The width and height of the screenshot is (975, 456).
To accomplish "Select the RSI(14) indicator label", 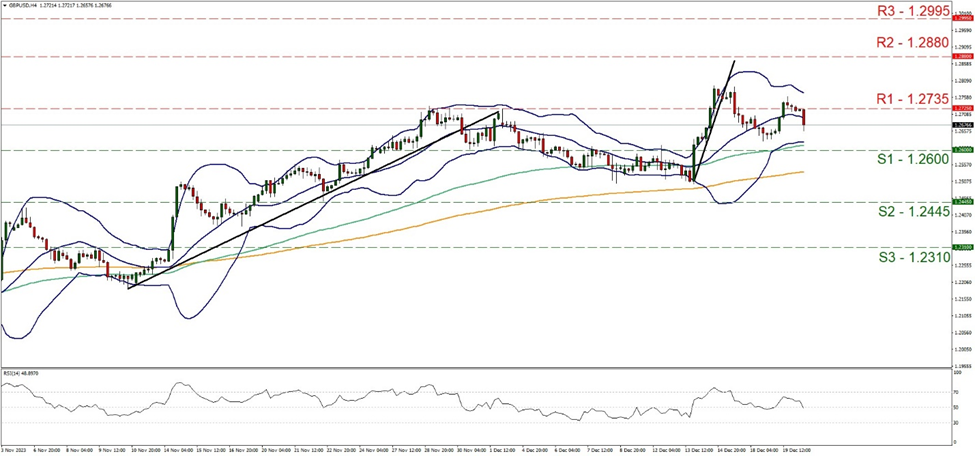I will (x=20, y=373).
